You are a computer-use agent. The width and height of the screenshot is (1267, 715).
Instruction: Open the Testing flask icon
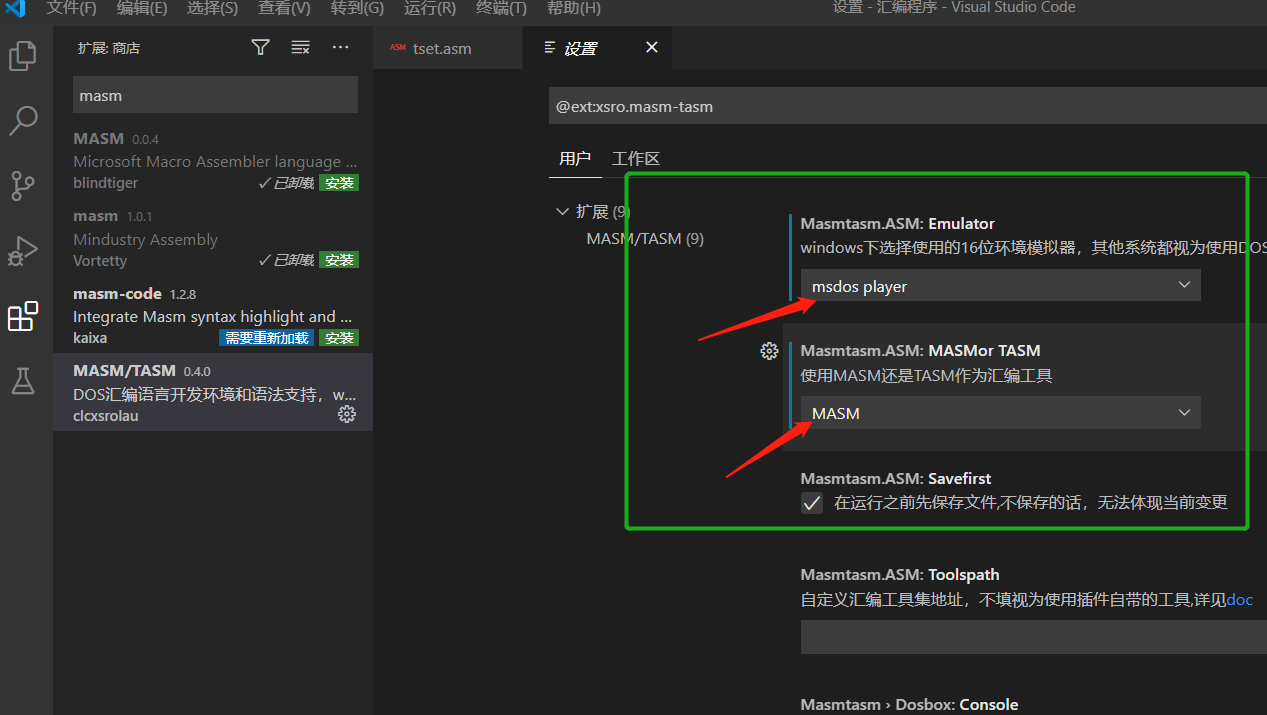(22, 380)
